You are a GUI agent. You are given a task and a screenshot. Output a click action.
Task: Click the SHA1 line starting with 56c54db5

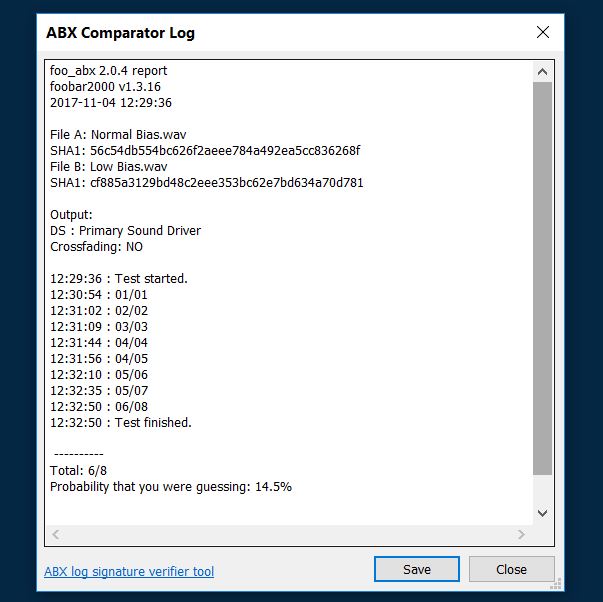tap(205, 151)
